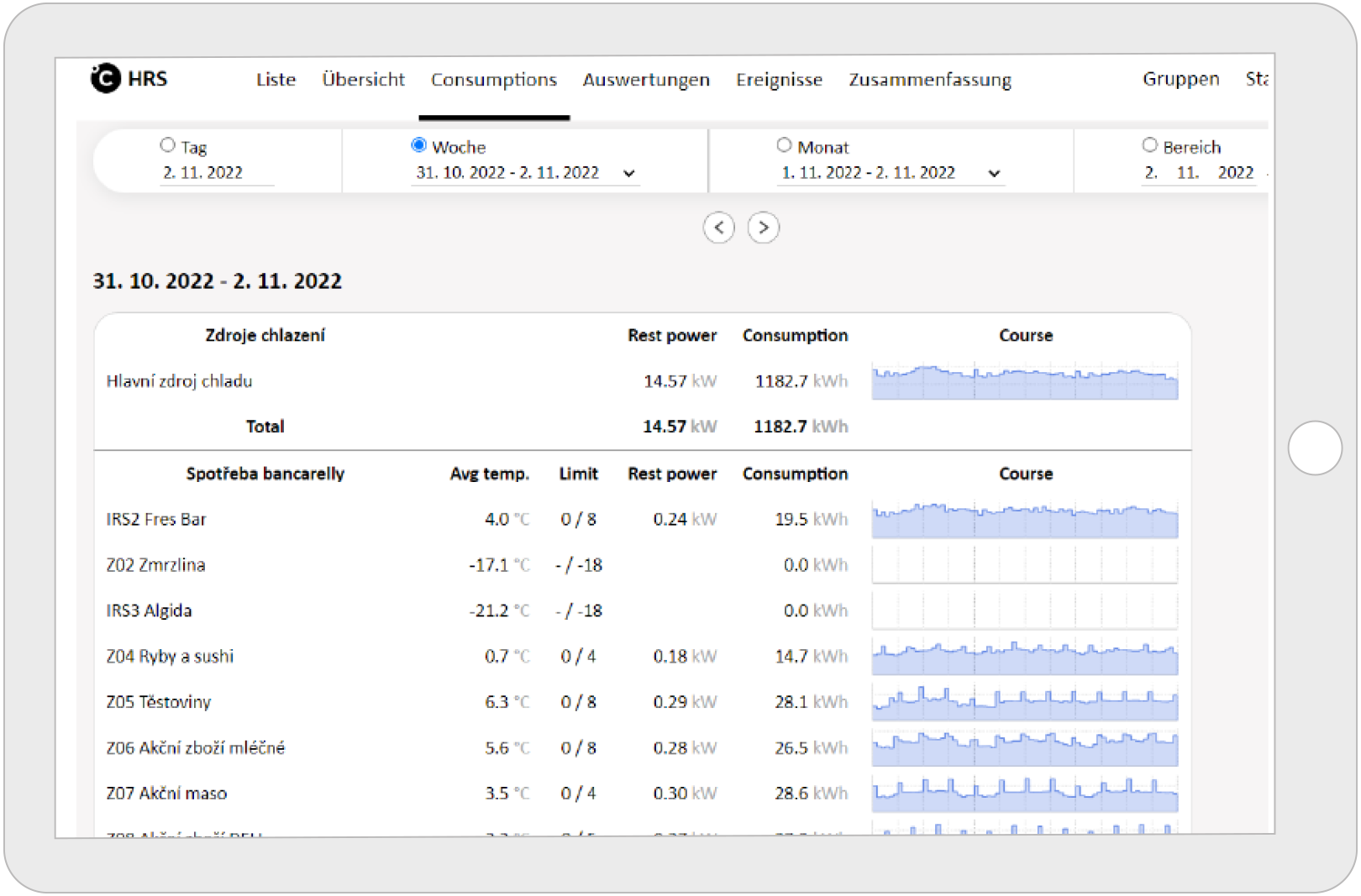
Task: Open Z06 Akční zboží mléčné course chart
Action: 1025,747
